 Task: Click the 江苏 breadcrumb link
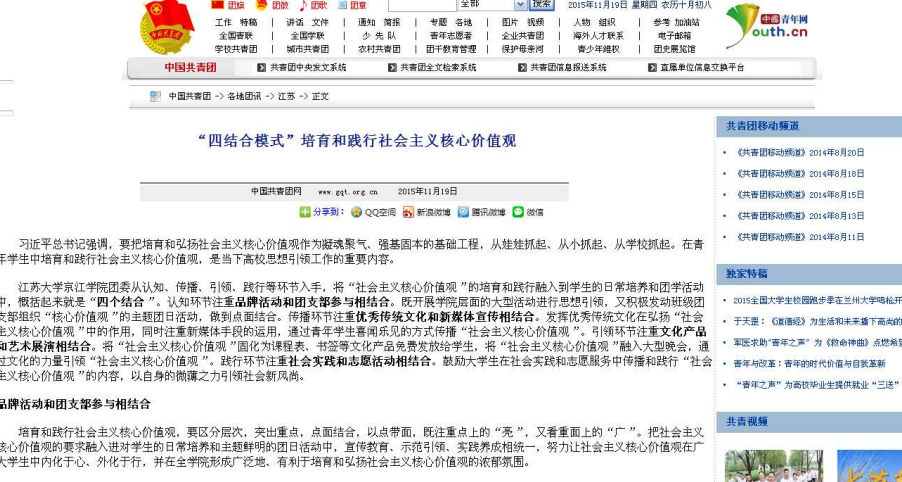(286, 97)
